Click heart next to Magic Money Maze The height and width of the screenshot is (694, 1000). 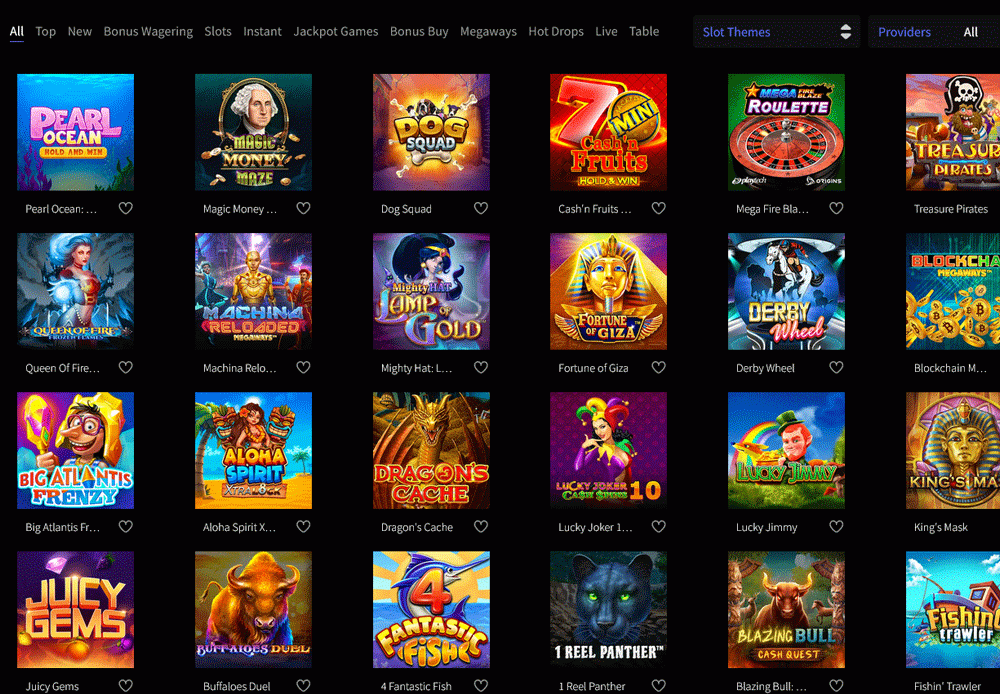(304, 208)
